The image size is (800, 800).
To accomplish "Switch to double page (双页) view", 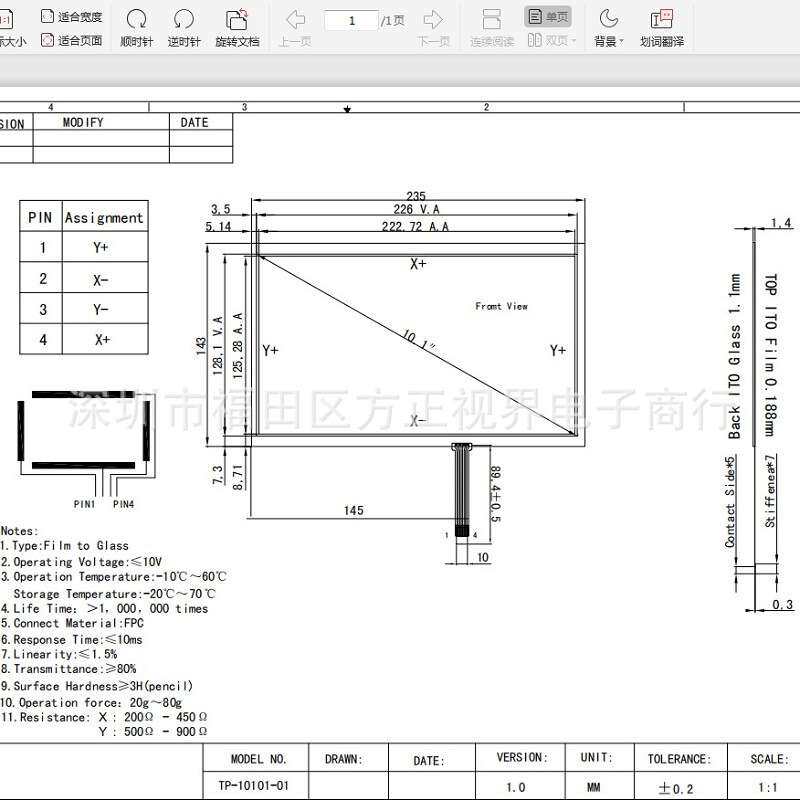I will [x=547, y=40].
